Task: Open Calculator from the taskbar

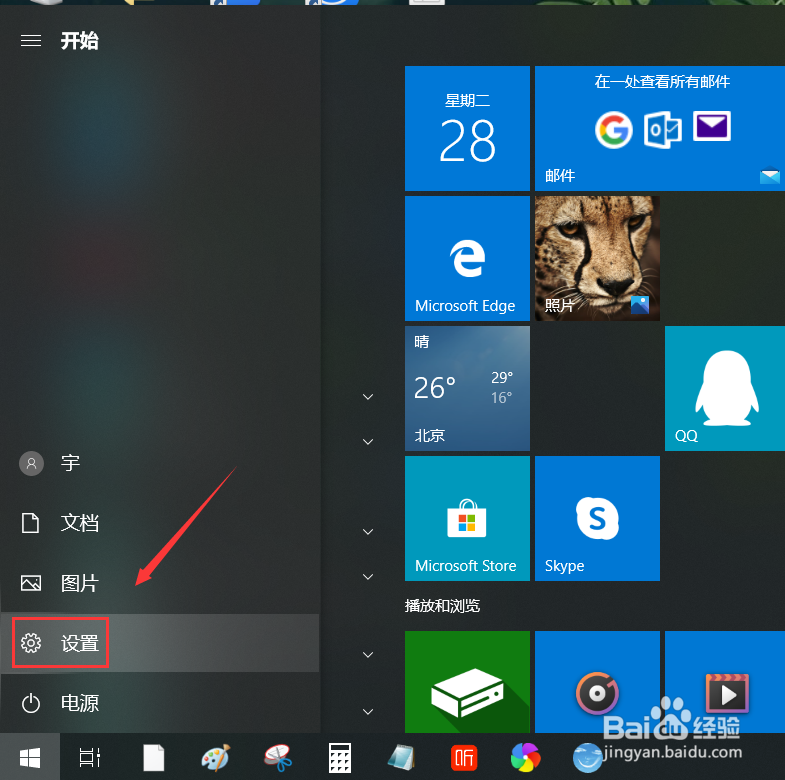Action: 340,757
